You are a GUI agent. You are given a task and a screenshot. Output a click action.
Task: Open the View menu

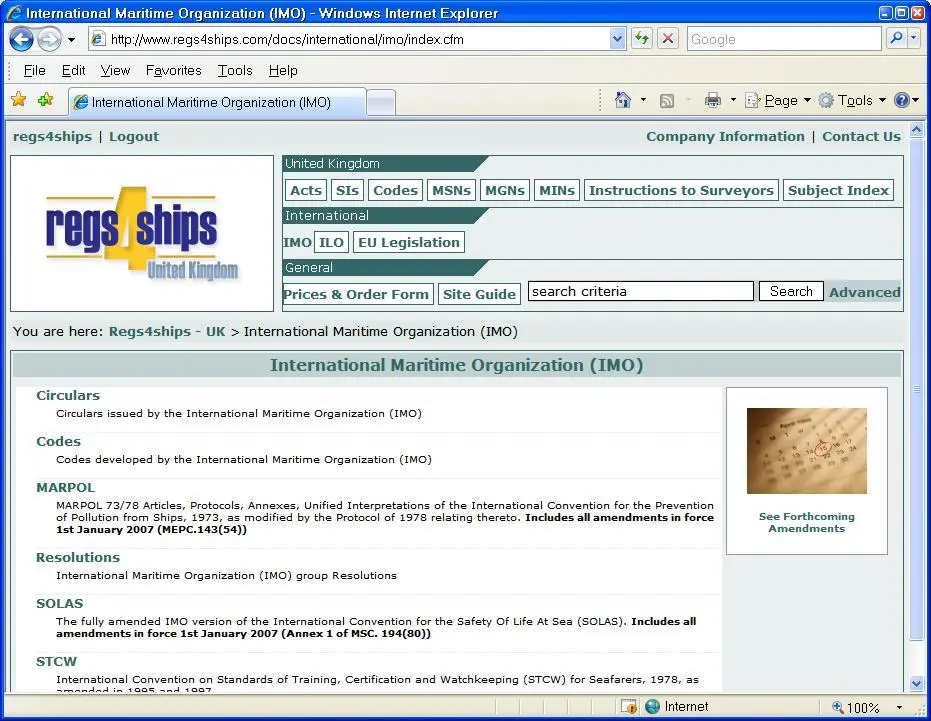(115, 70)
